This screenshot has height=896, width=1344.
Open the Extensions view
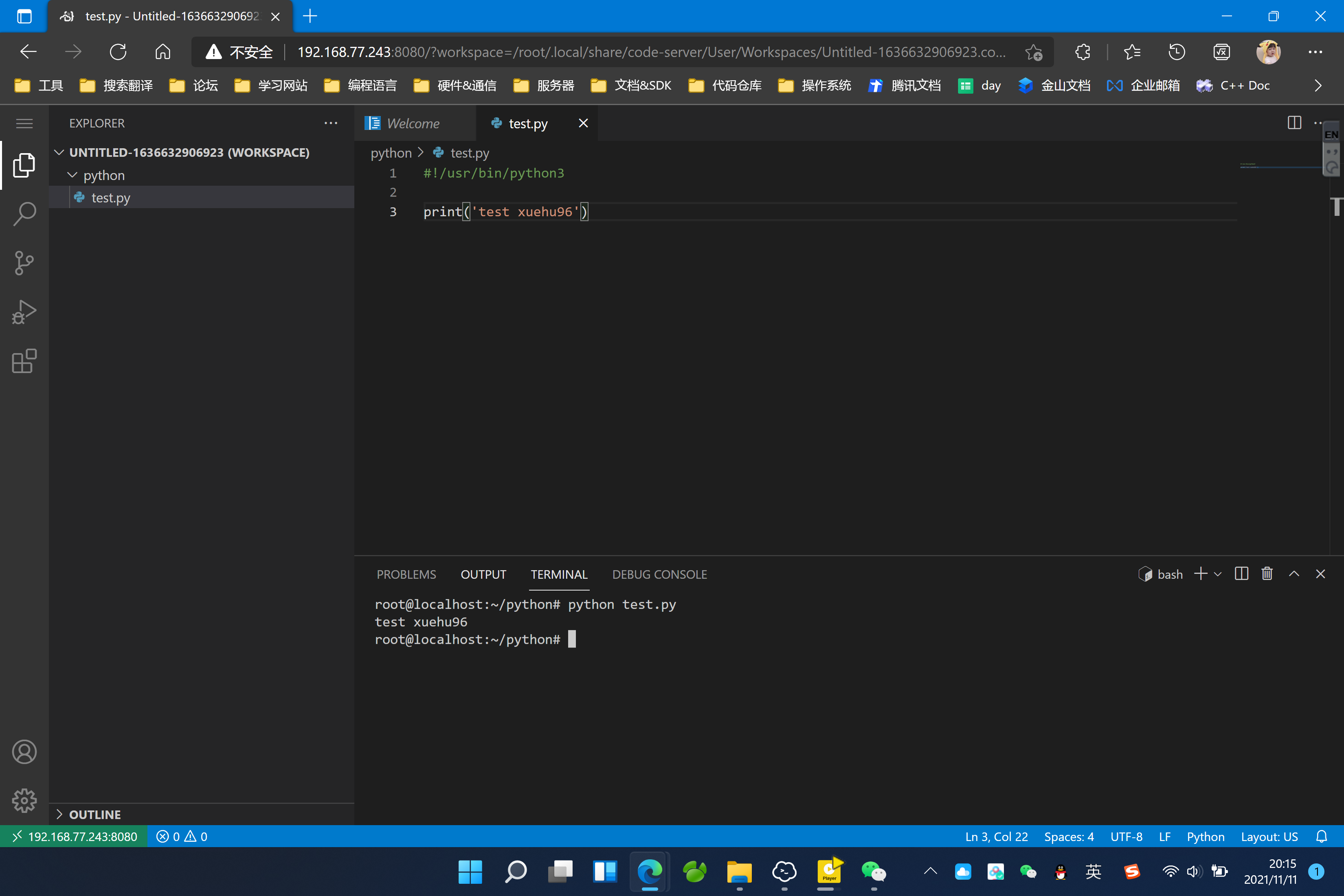click(x=24, y=361)
